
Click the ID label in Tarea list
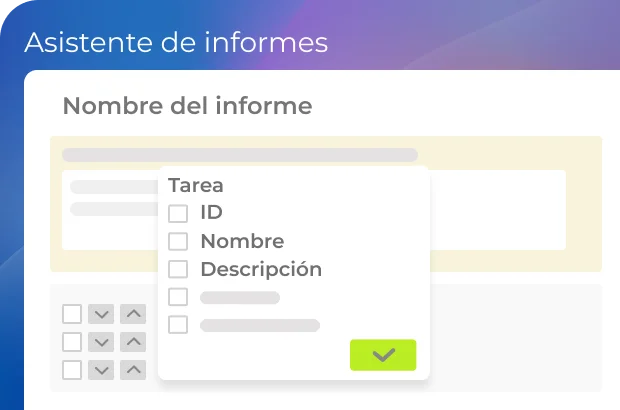tap(211, 212)
